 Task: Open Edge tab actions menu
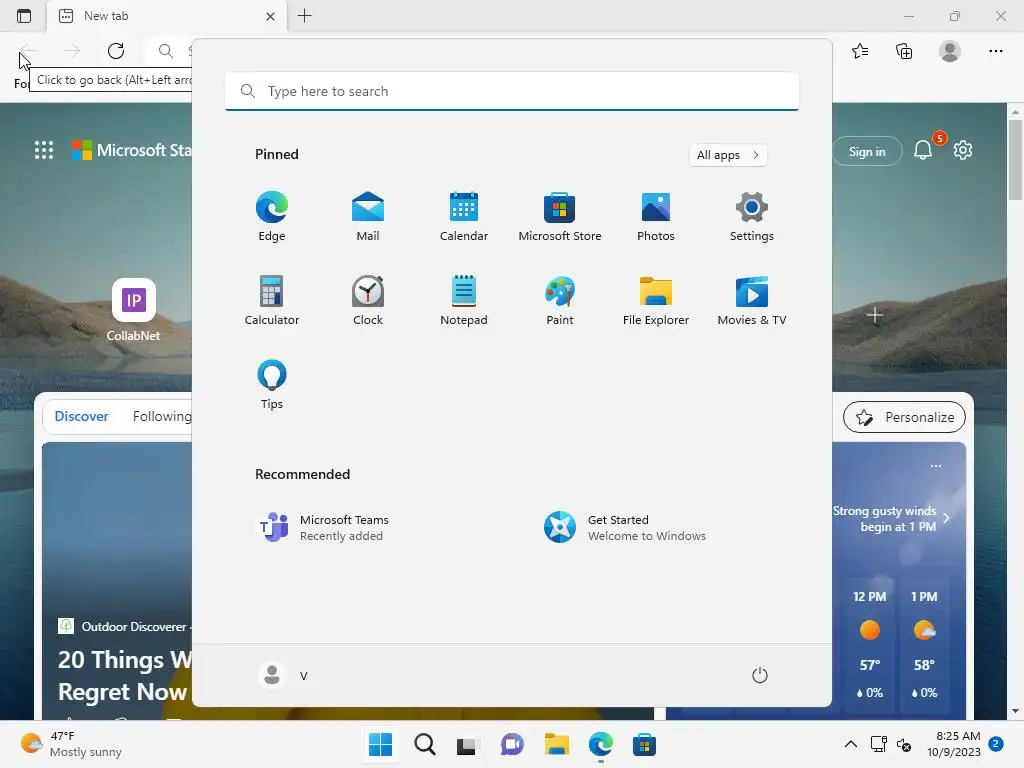point(24,16)
